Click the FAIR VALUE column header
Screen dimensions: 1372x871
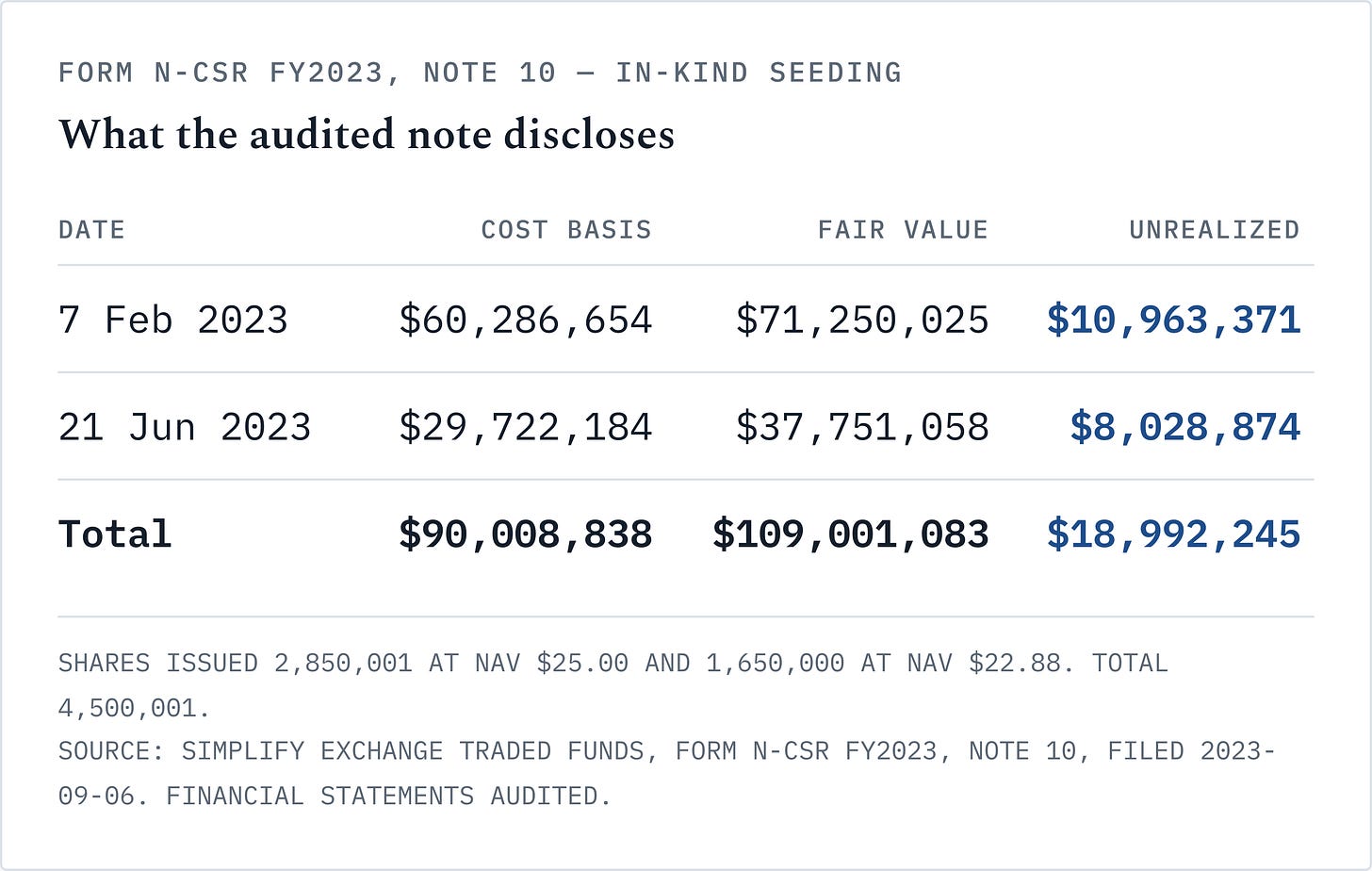tap(903, 230)
